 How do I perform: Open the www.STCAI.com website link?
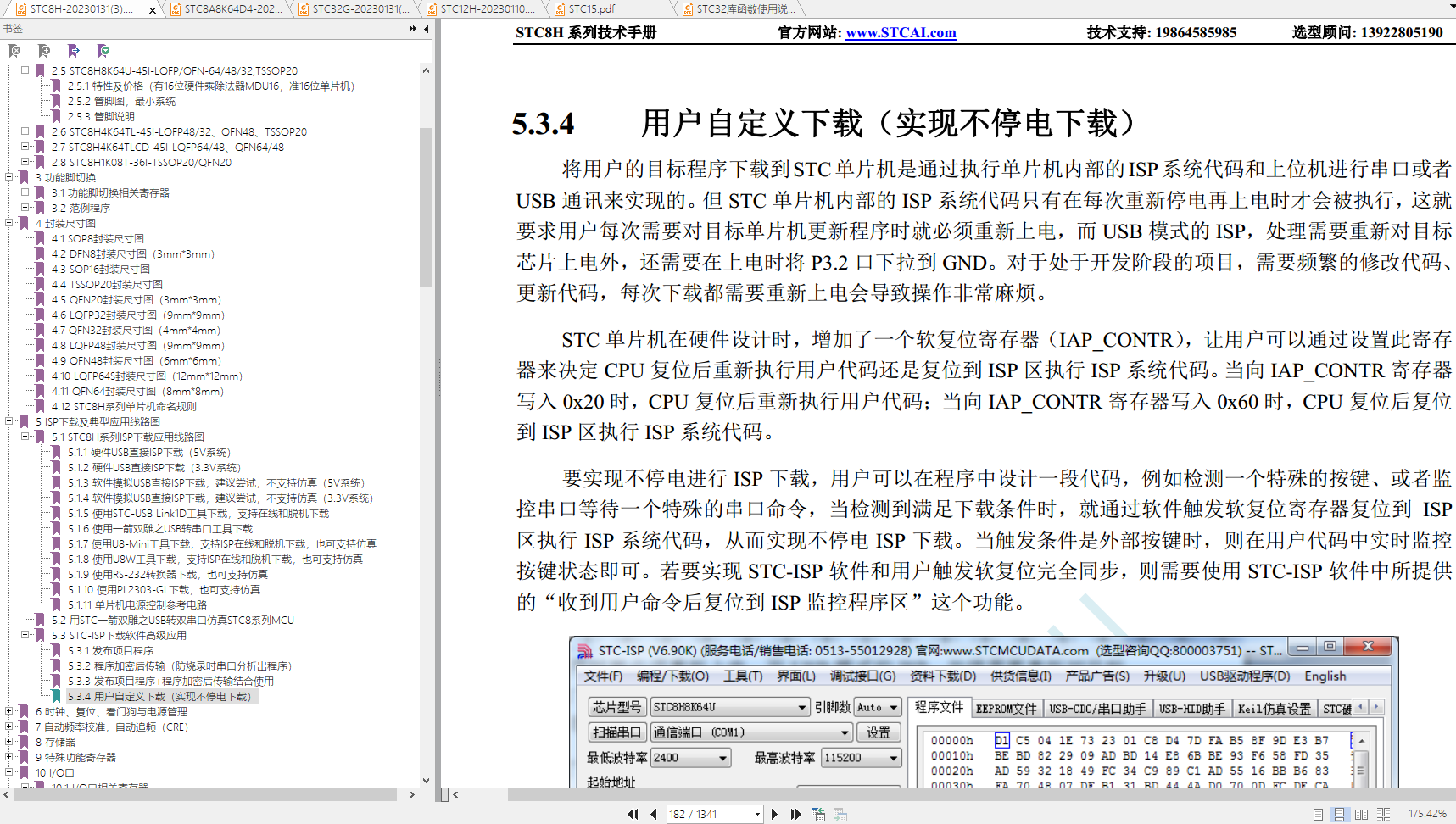coord(901,33)
